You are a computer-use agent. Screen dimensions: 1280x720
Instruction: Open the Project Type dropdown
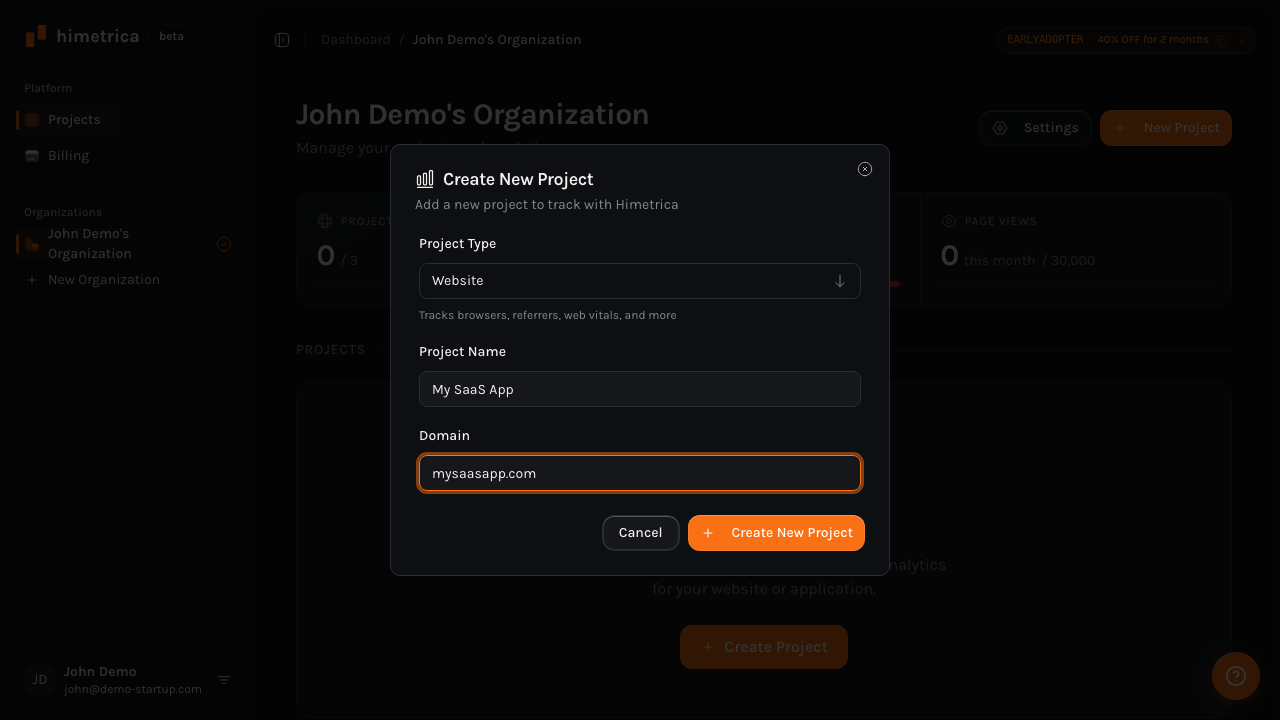639,281
